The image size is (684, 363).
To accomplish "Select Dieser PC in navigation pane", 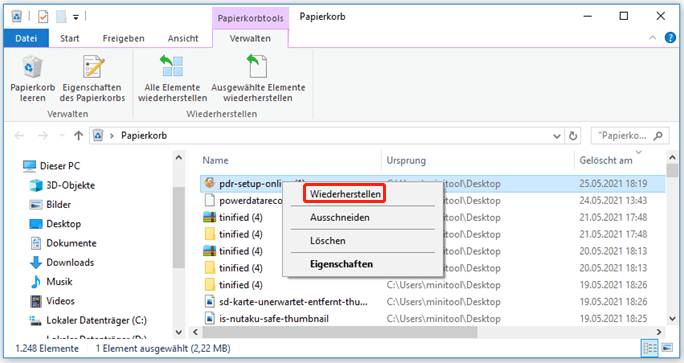I will click(x=51, y=166).
